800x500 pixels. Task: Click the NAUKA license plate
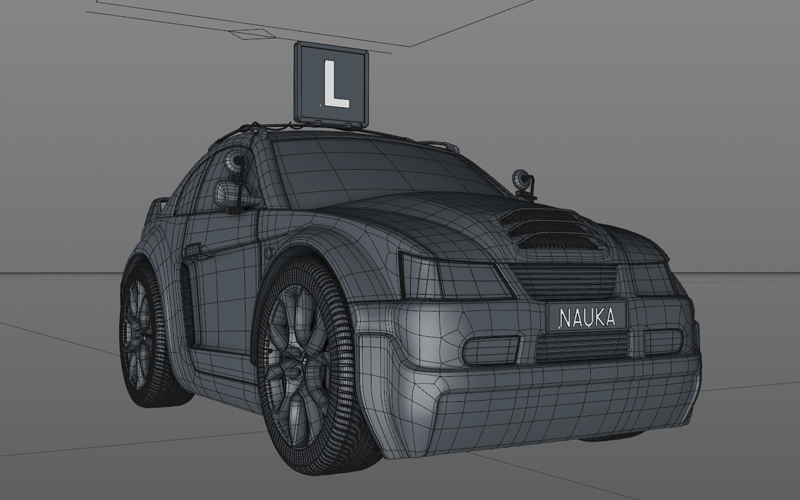coord(587,316)
